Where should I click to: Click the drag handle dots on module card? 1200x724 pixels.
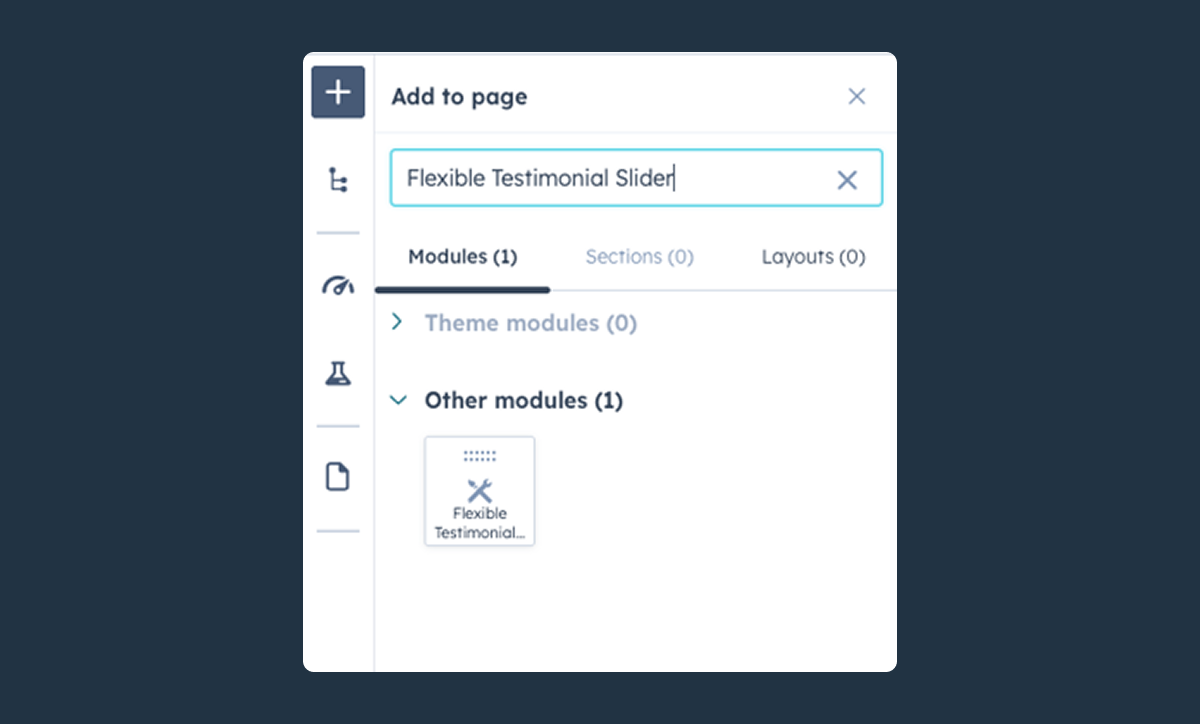pyautogui.click(x=480, y=456)
